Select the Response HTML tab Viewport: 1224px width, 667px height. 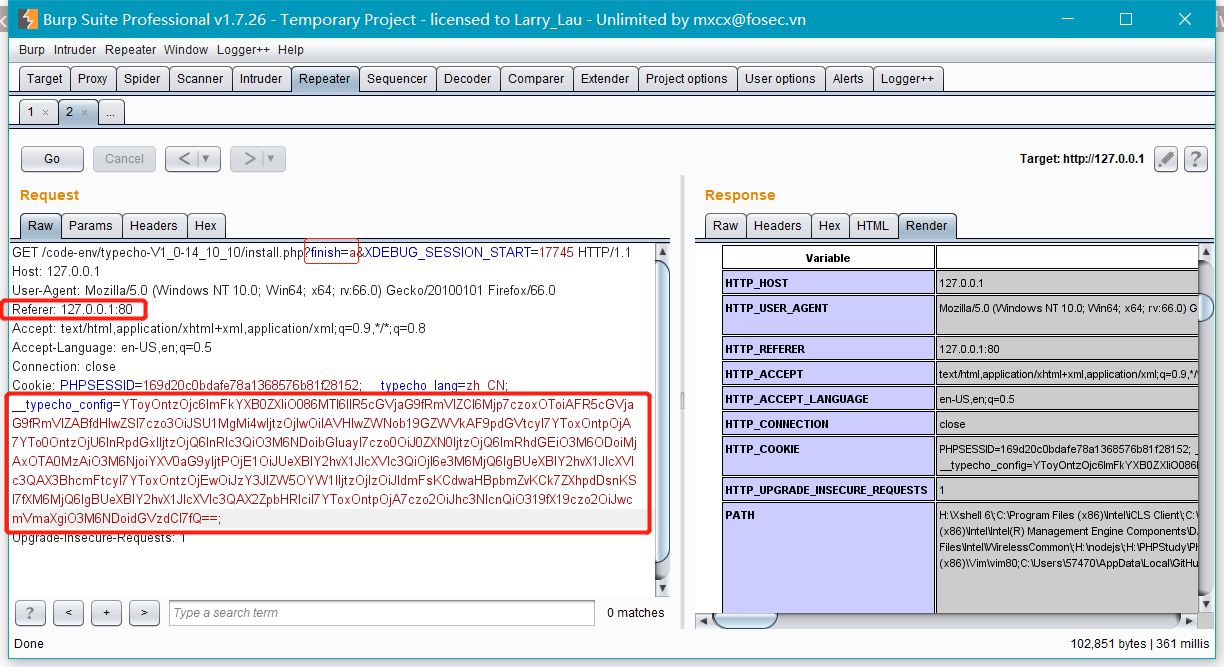[873, 226]
